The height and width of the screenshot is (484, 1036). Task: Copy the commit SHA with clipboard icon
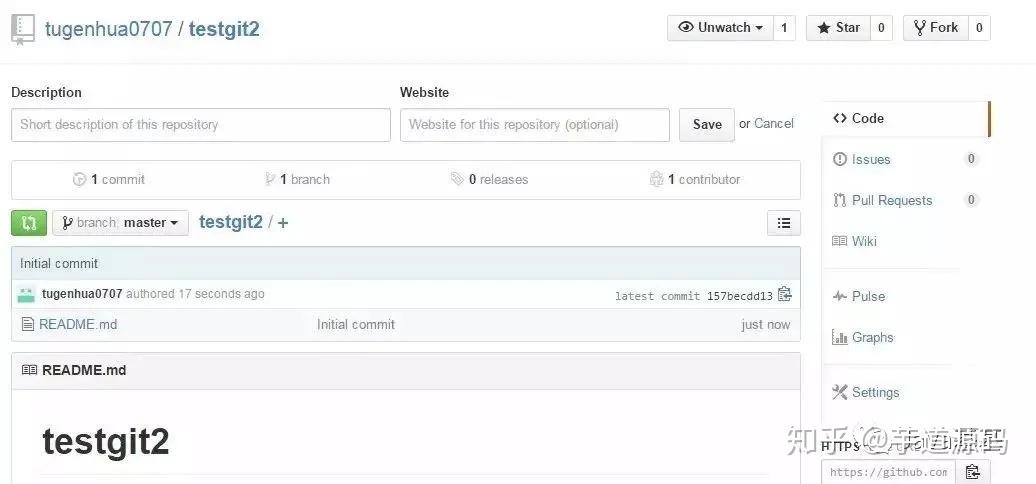pyautogui.click(x=784, y=294)
